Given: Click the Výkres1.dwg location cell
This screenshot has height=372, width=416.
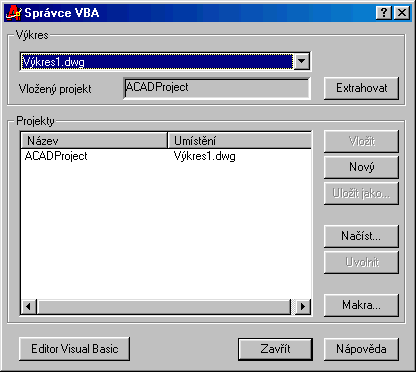Looking at the screenshot, I should tap(205, 156).
